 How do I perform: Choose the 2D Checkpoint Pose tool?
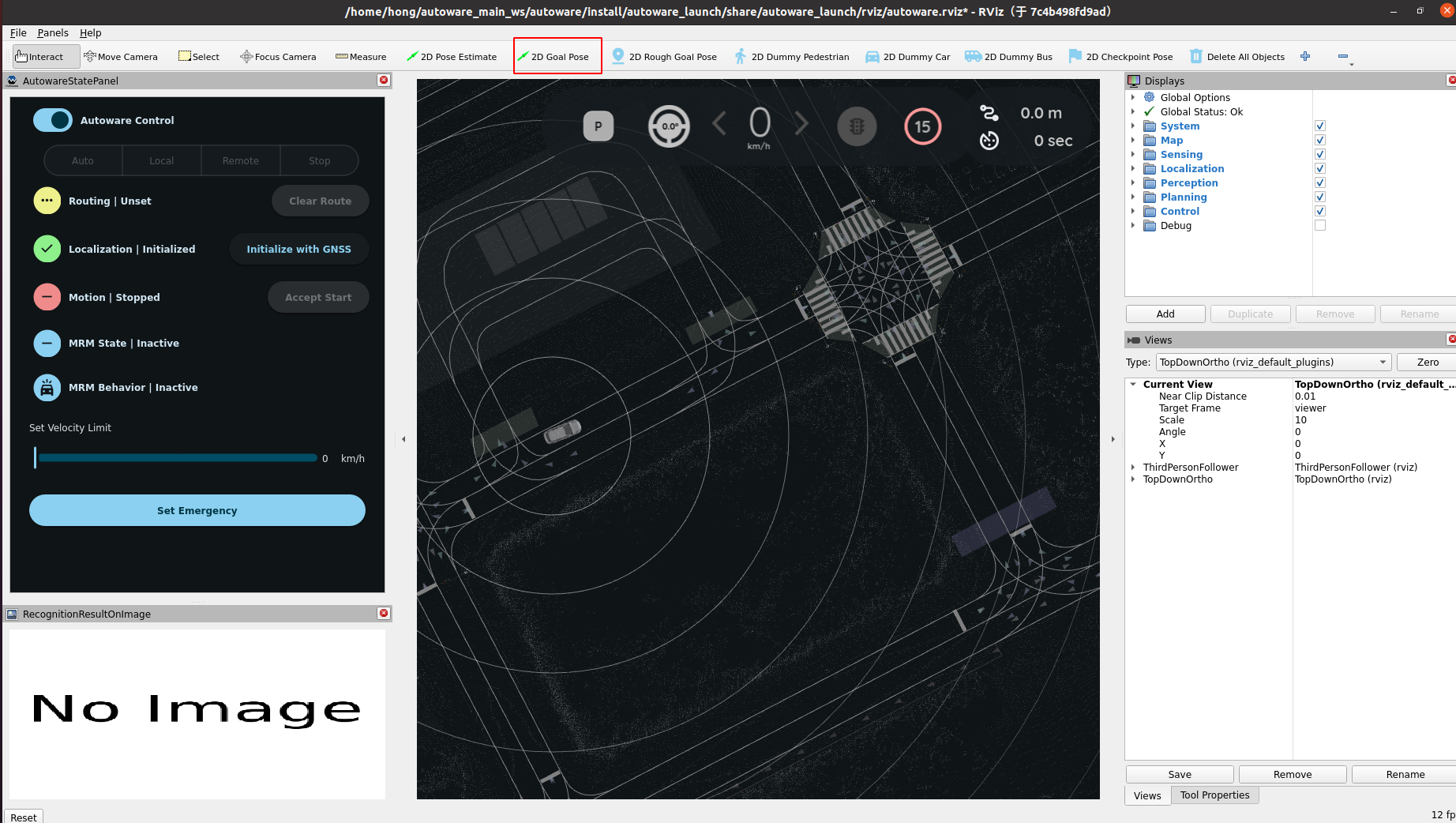pos(1121,56)
